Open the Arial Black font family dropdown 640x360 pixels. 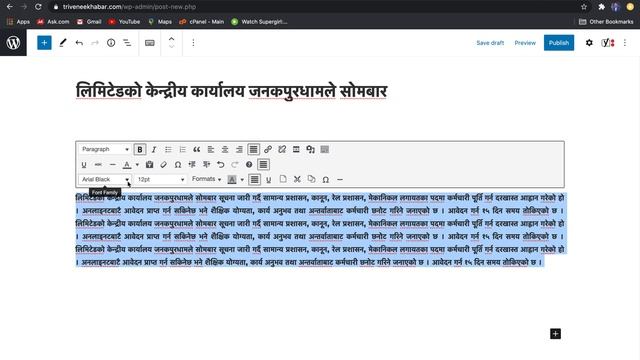click(105, 179)
